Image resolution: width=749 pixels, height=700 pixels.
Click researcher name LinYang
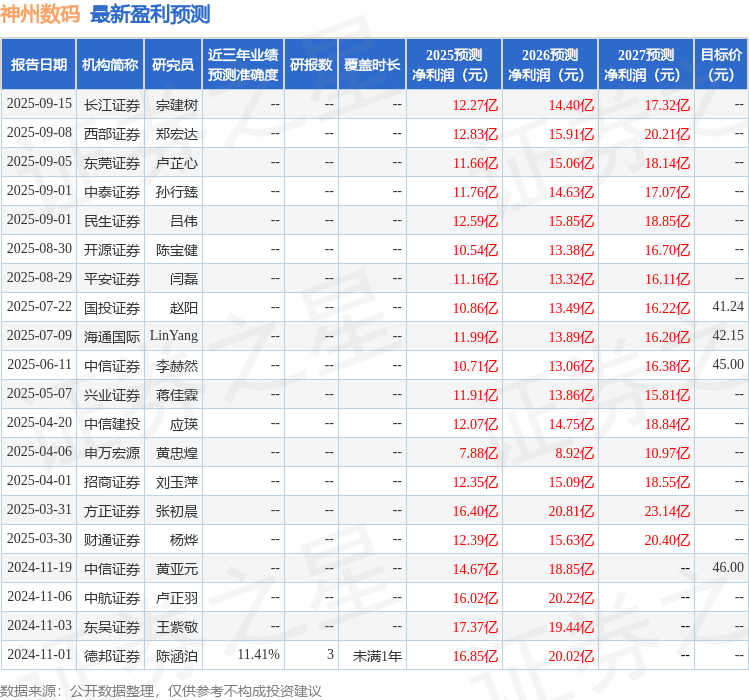click(174, 336)
